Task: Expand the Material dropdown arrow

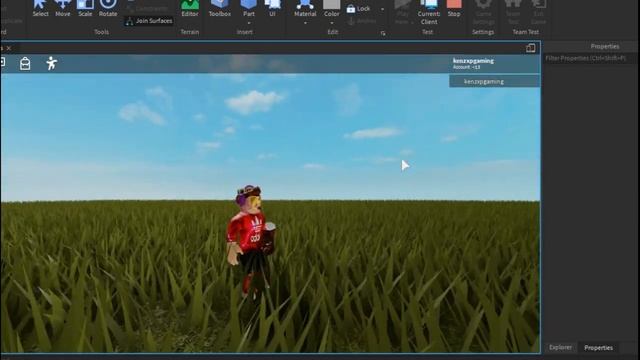Action: click(x=305, y=23)
